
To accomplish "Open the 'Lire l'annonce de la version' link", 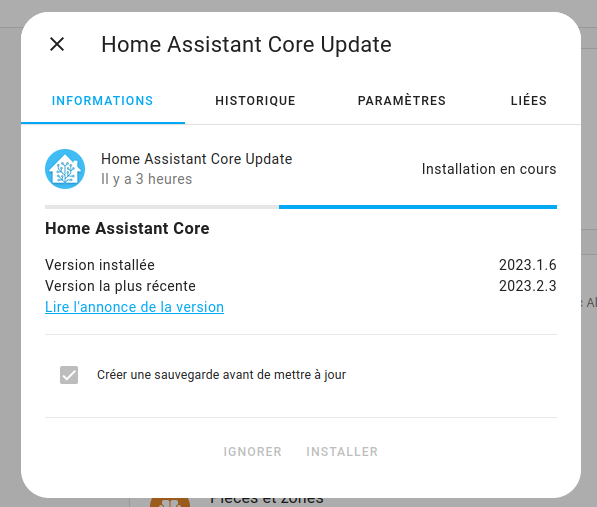I will click(x=134, y=307).
